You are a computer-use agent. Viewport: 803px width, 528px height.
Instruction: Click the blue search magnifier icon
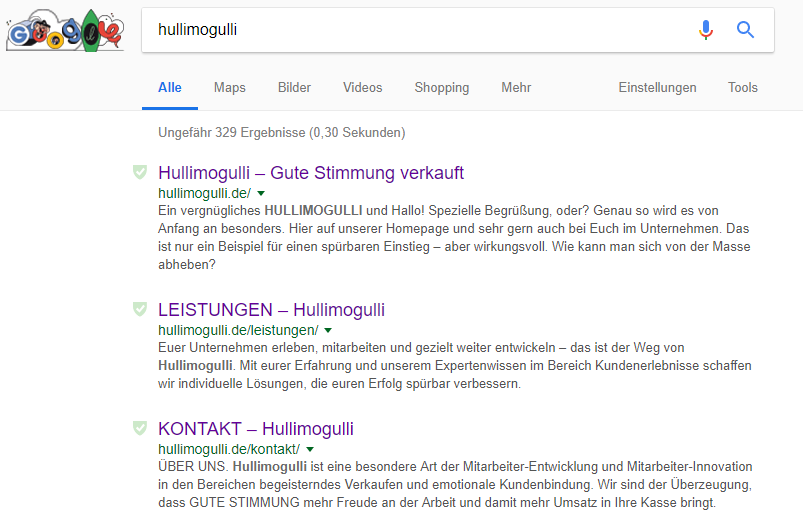point(745,30)
